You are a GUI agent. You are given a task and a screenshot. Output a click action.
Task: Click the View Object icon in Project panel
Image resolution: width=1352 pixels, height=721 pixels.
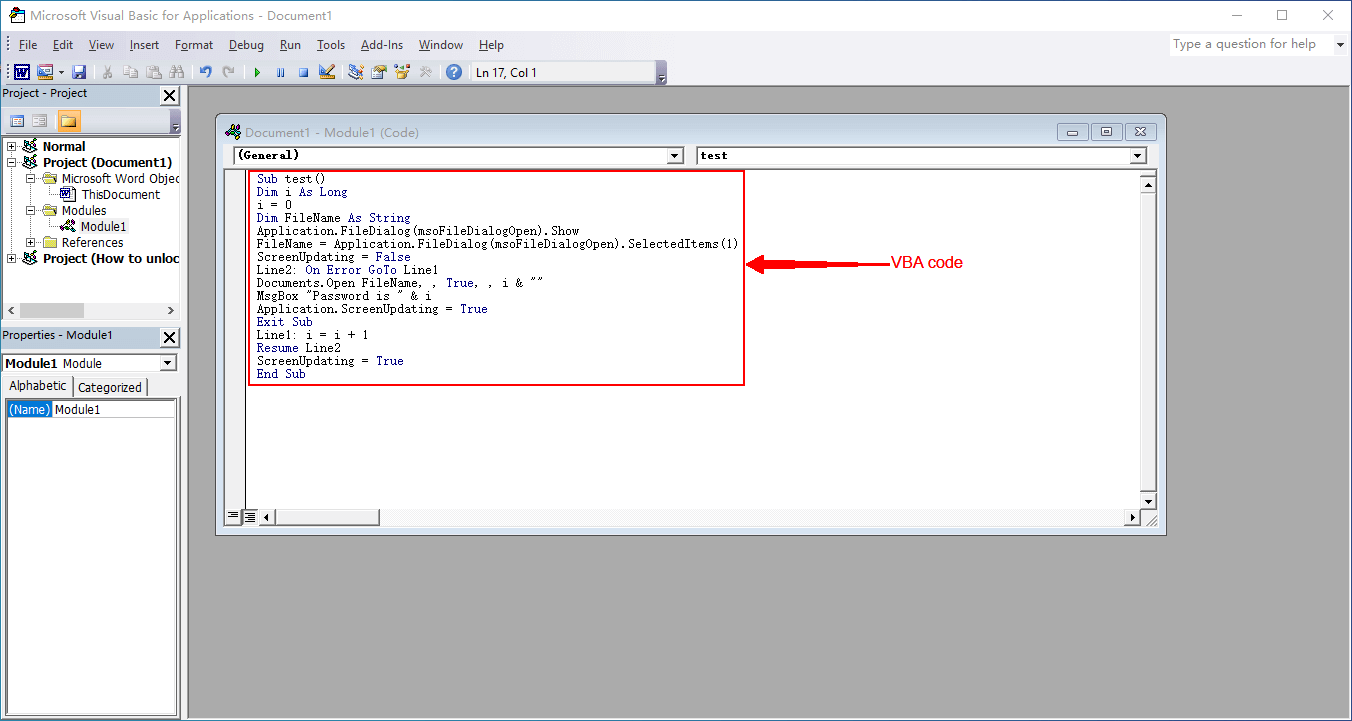pos(40,121)
